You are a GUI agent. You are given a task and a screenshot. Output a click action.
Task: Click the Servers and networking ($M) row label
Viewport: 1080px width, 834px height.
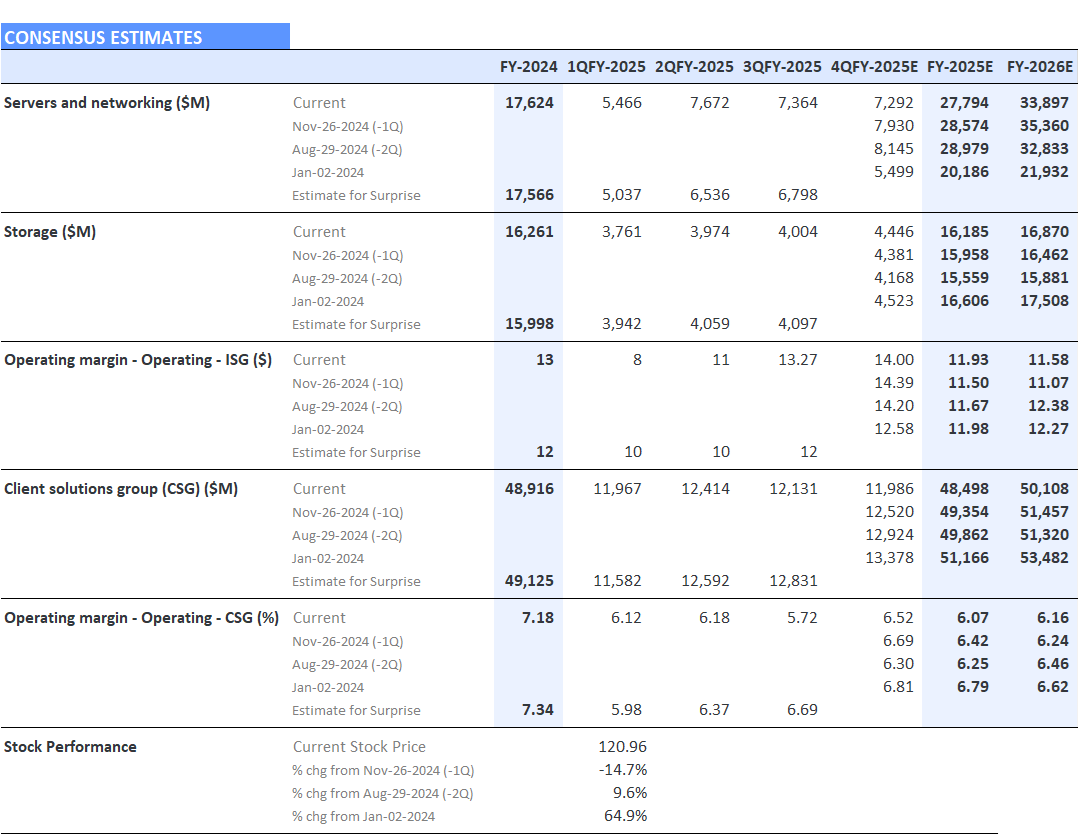click(x=107, y=103)
